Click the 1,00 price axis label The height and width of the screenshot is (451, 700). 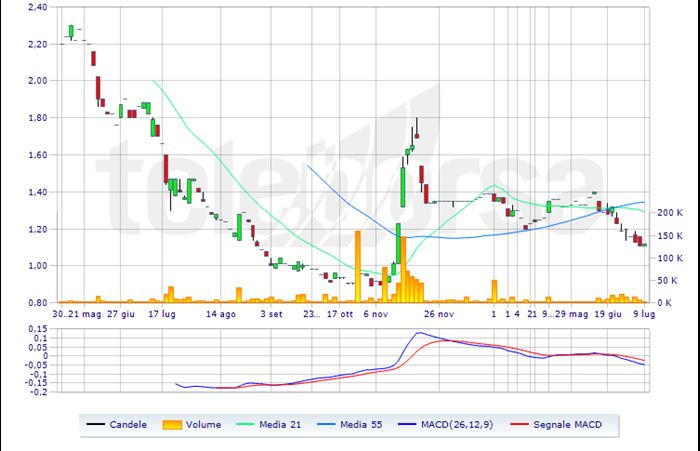[37, 266]
